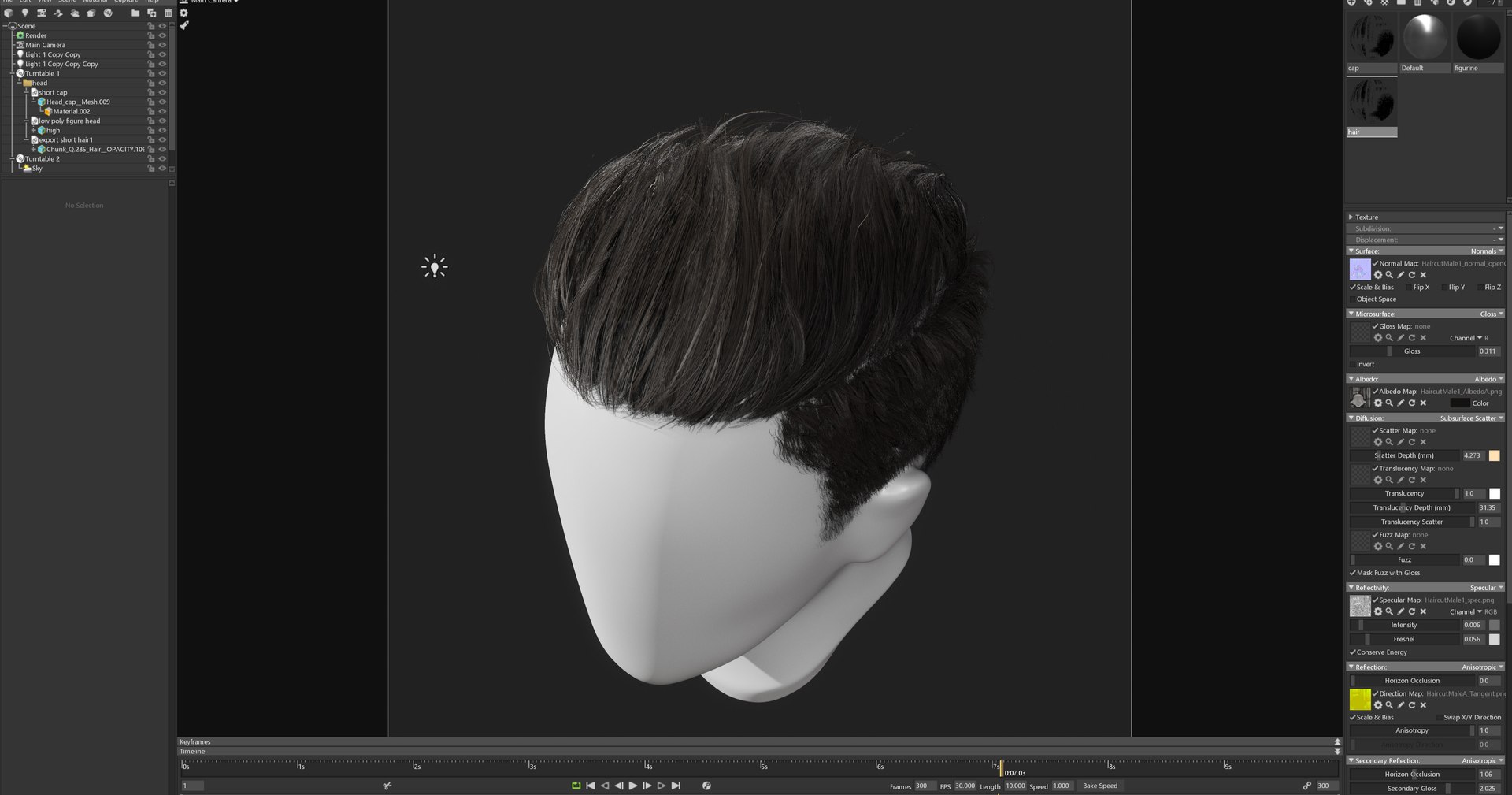1512x795 pixels.
Task: Click the rocket icon below the gear
Action: [184, 26]
